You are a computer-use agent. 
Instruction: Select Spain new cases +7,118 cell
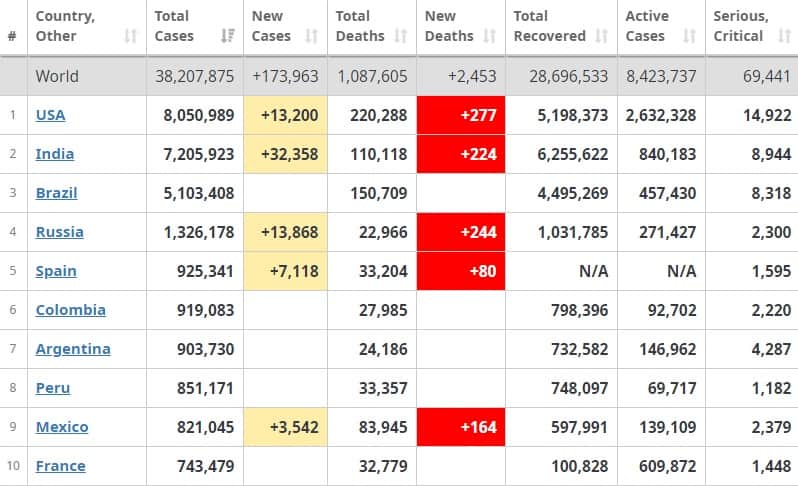[x=286, y=271]
